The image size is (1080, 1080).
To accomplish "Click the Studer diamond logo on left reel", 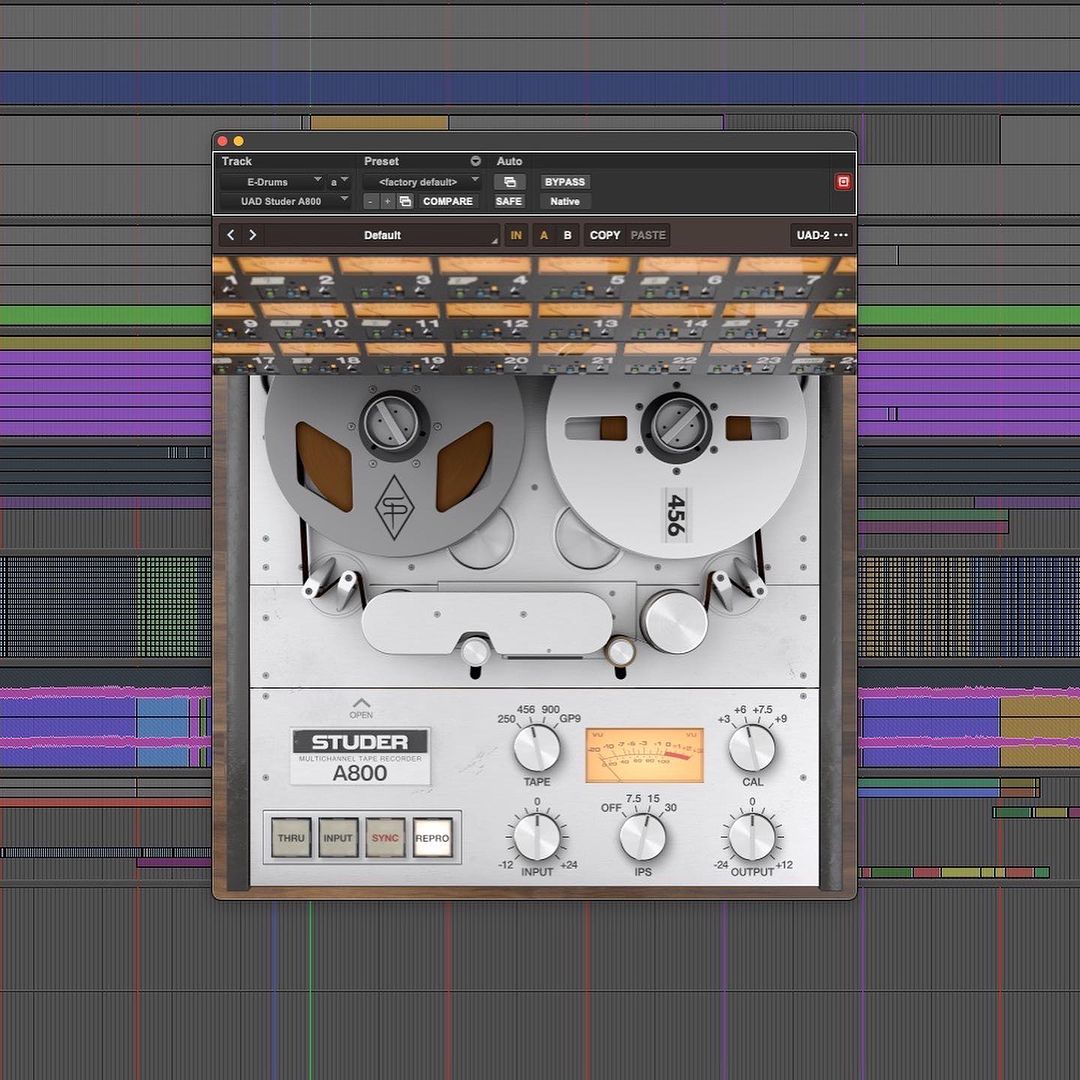I will (394, 508).
